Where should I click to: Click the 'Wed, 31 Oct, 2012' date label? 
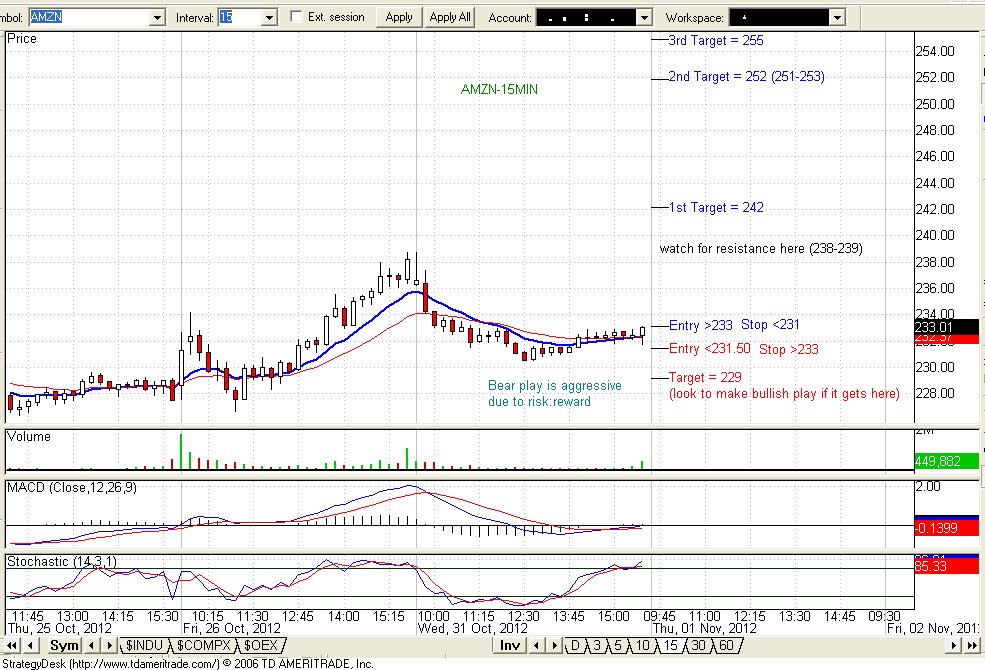(473, 629)
